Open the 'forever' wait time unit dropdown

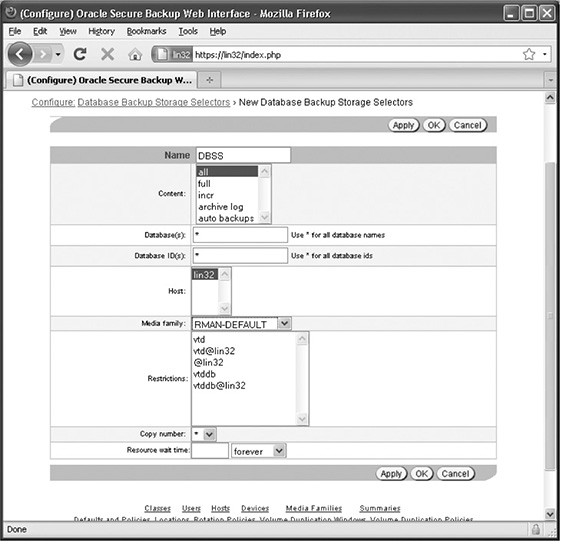[x=258, y=451]
